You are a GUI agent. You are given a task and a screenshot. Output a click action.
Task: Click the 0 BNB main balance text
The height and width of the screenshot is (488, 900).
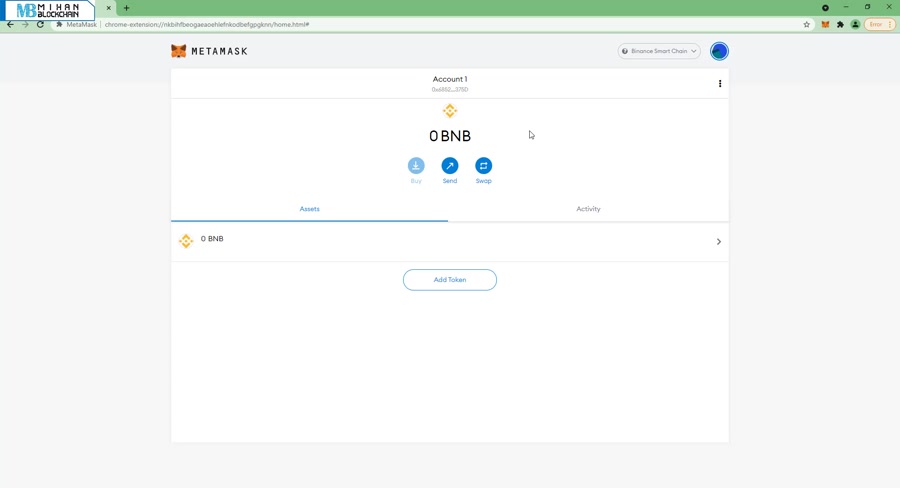[x=450, y=136]
